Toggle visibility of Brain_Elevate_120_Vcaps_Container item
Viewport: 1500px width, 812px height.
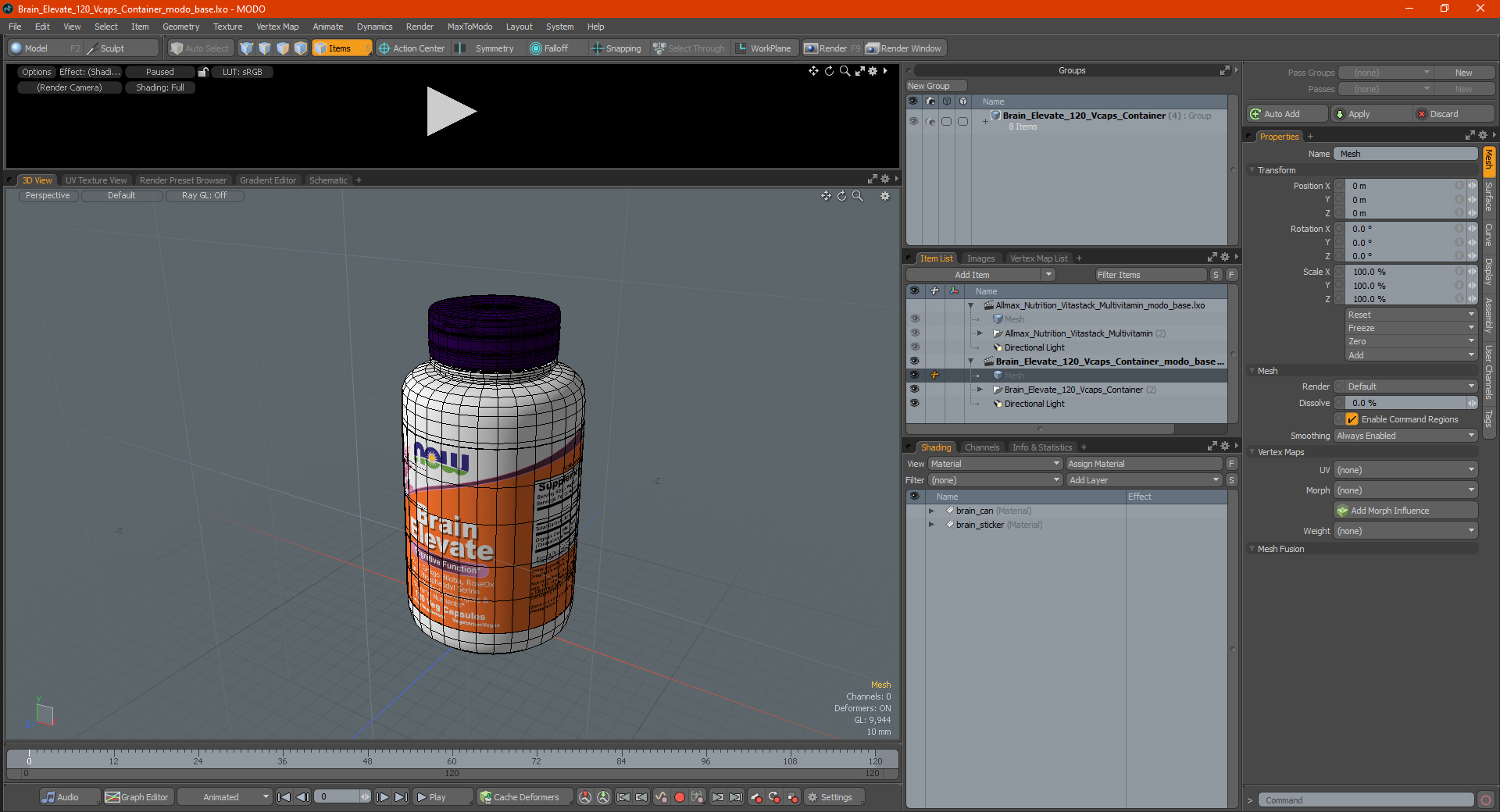(x=914, y=390)
